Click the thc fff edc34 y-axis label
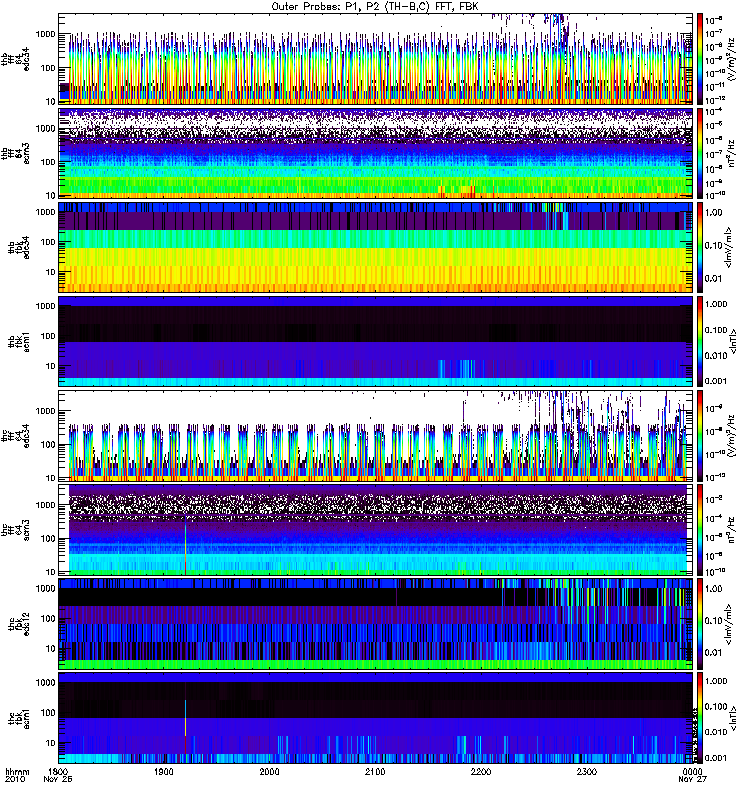This screenshot has width=750, height=800. pos(18,436)
